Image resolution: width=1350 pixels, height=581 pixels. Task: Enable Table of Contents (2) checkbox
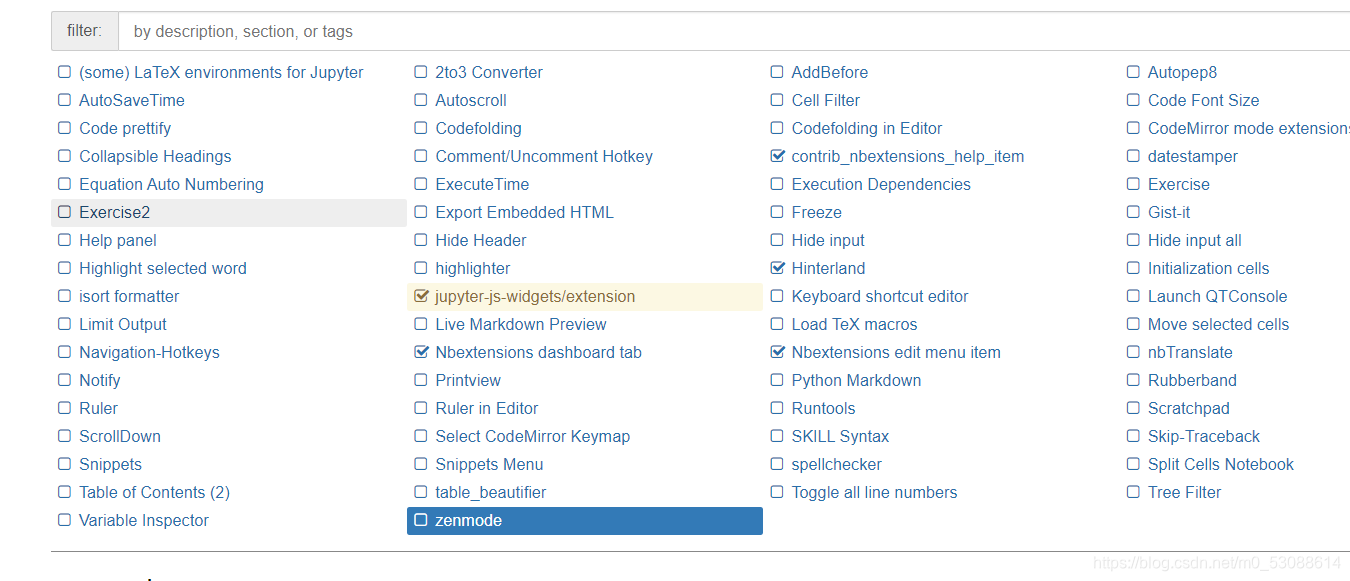65,492
